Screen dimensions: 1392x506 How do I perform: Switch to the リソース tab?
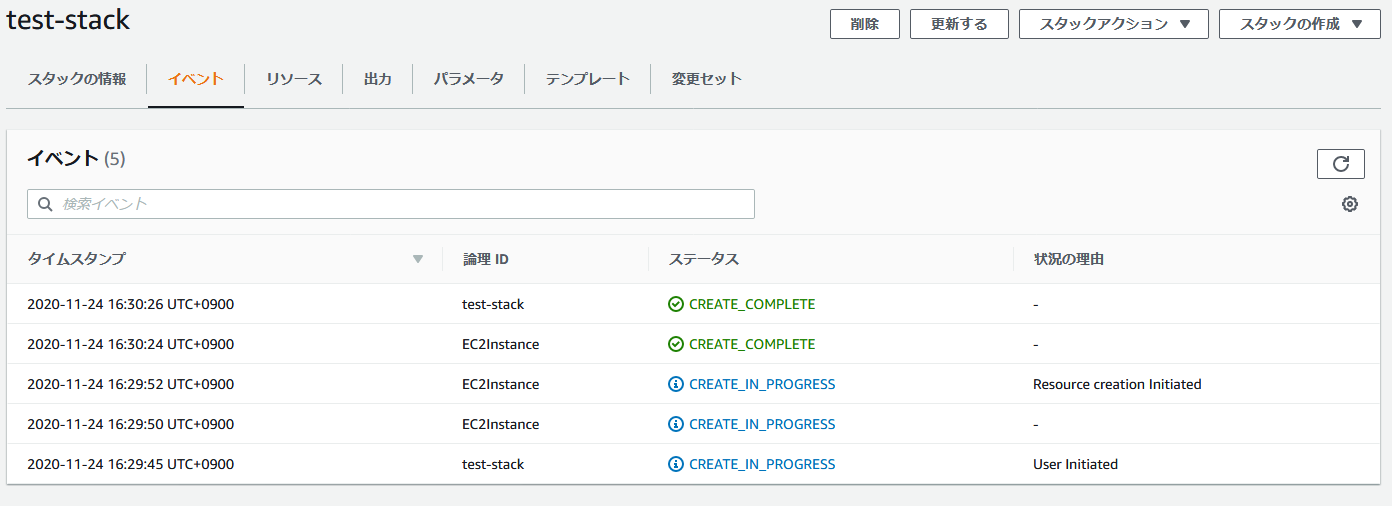[294, 79]
